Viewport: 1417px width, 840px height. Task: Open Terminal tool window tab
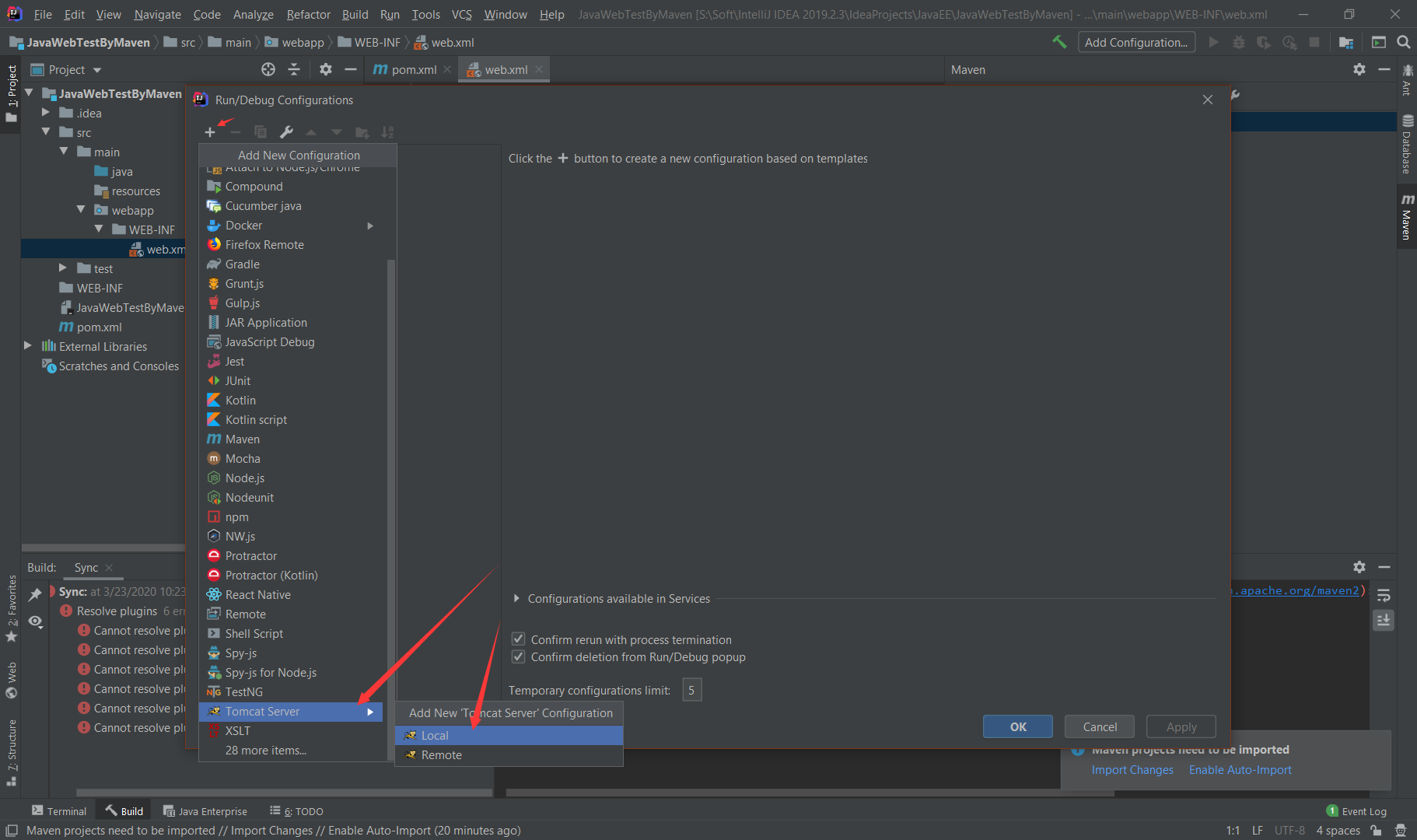click(59, 810)
